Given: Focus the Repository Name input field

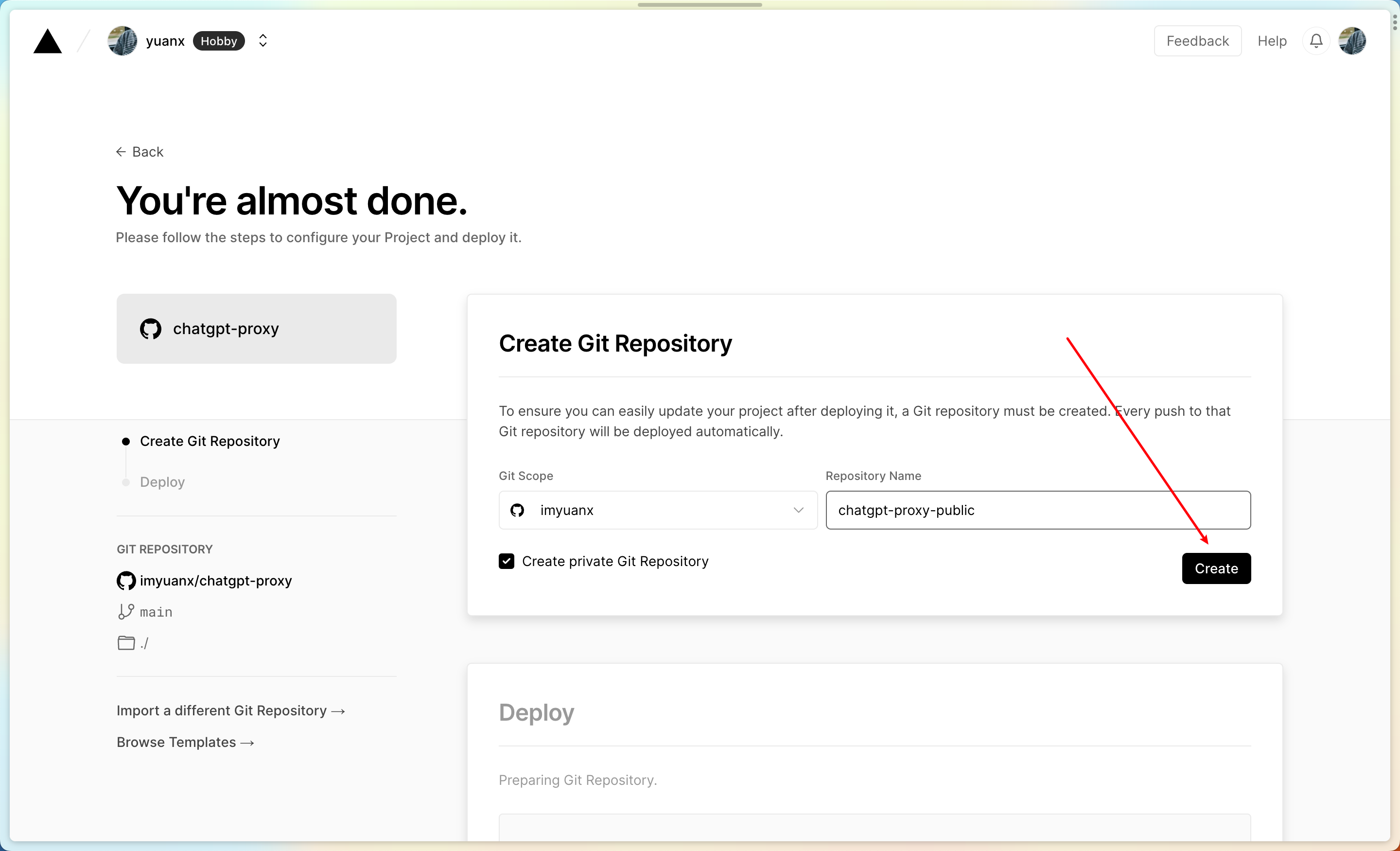Looking at the screenshot, I should point(1037,510).
